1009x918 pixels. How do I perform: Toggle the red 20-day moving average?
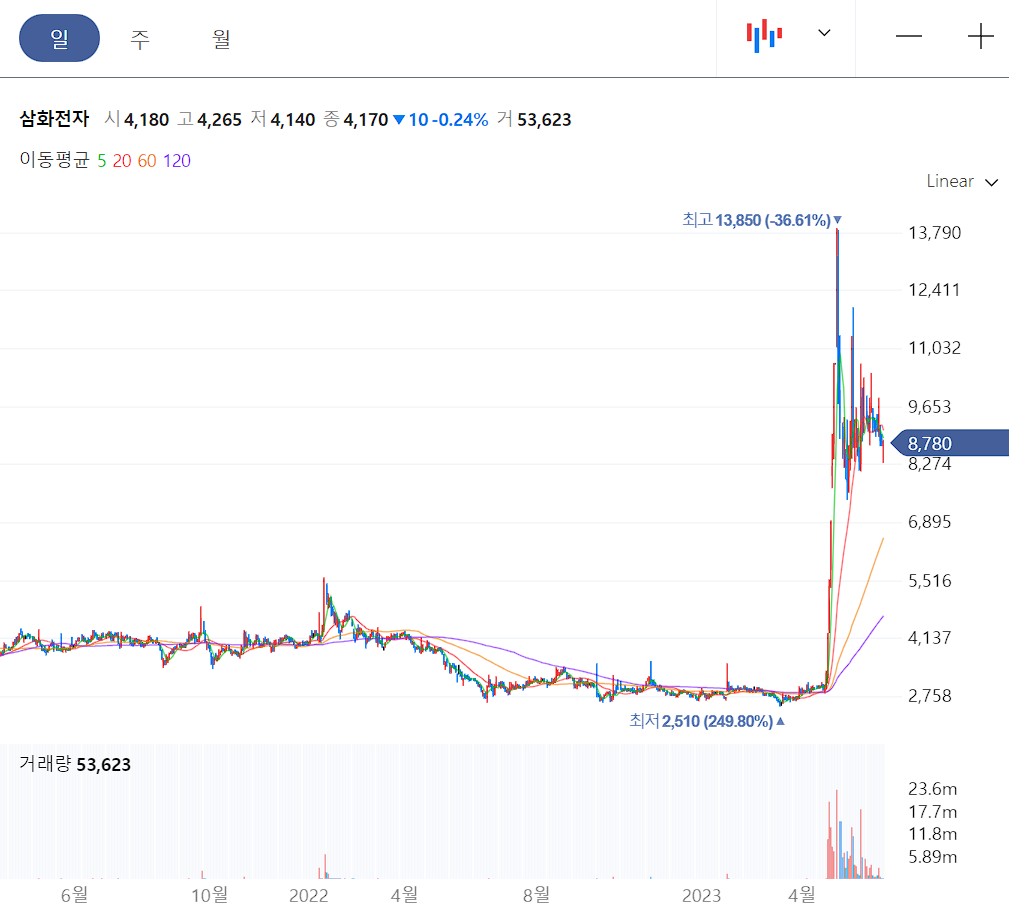pyautogui.click(x=121, y=160)
